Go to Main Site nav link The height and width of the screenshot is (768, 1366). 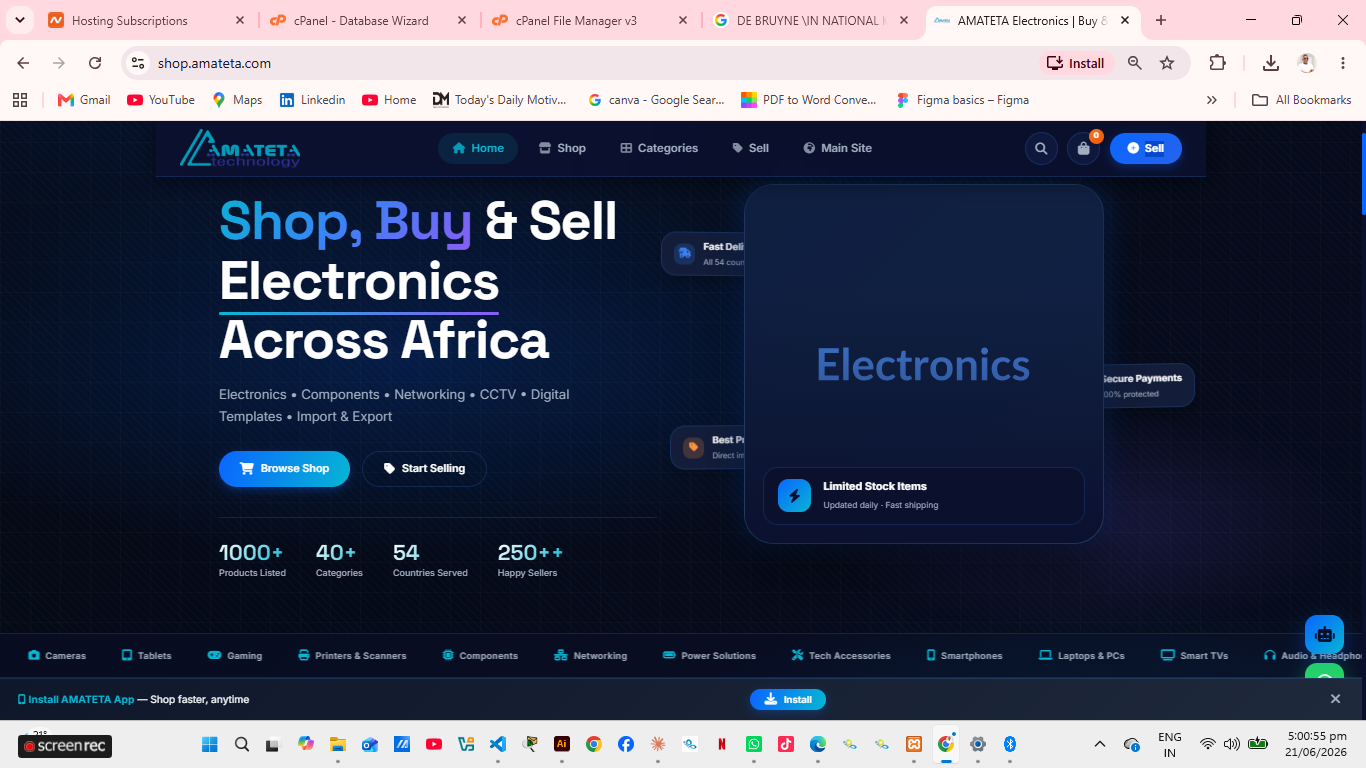(837, 148)
